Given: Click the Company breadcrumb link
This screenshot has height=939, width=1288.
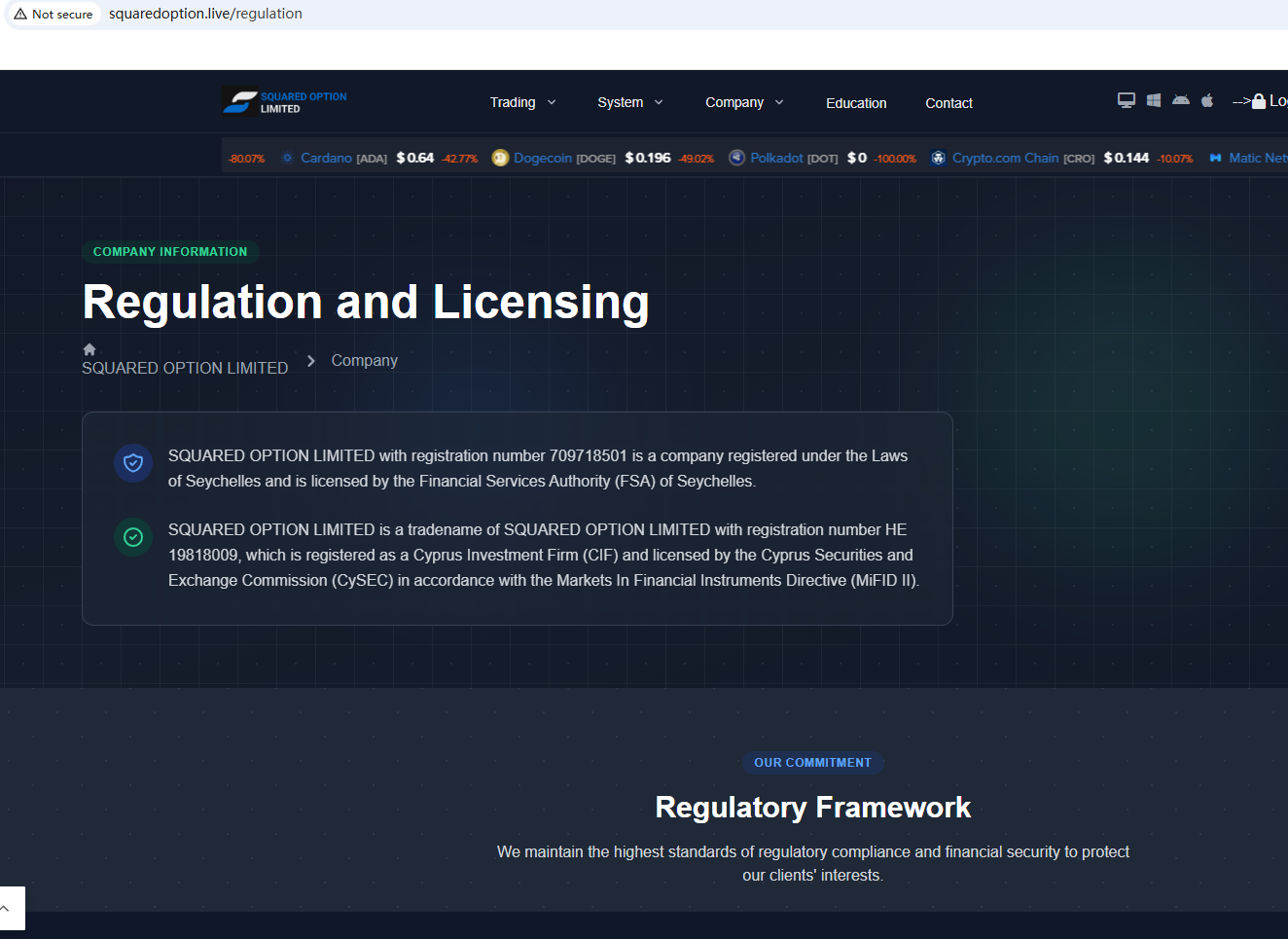Looking at the screenshot, I should click(x=364, y=360).
